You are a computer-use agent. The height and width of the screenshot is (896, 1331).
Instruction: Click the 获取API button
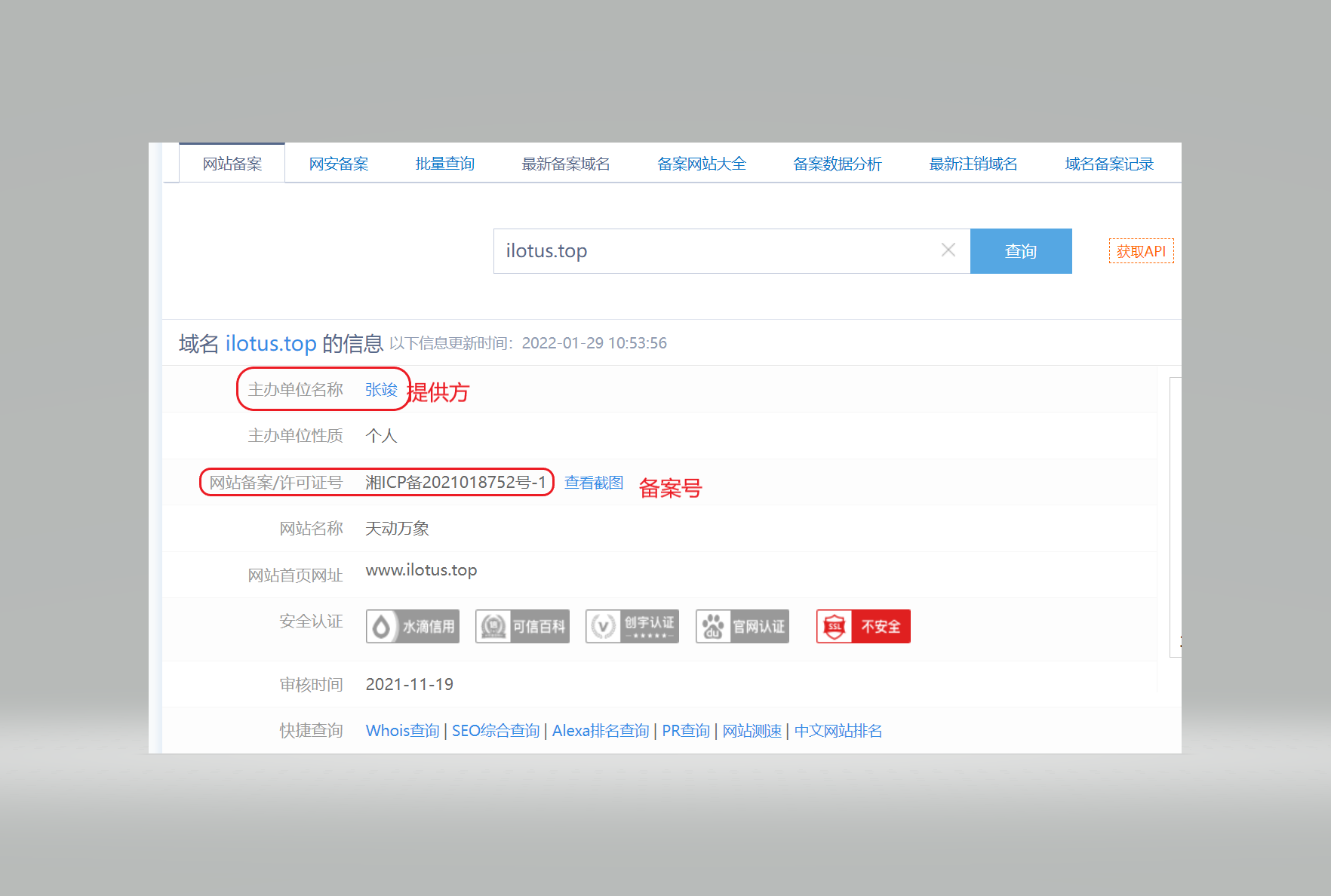pyautogui.click(x=1140, y=250)
